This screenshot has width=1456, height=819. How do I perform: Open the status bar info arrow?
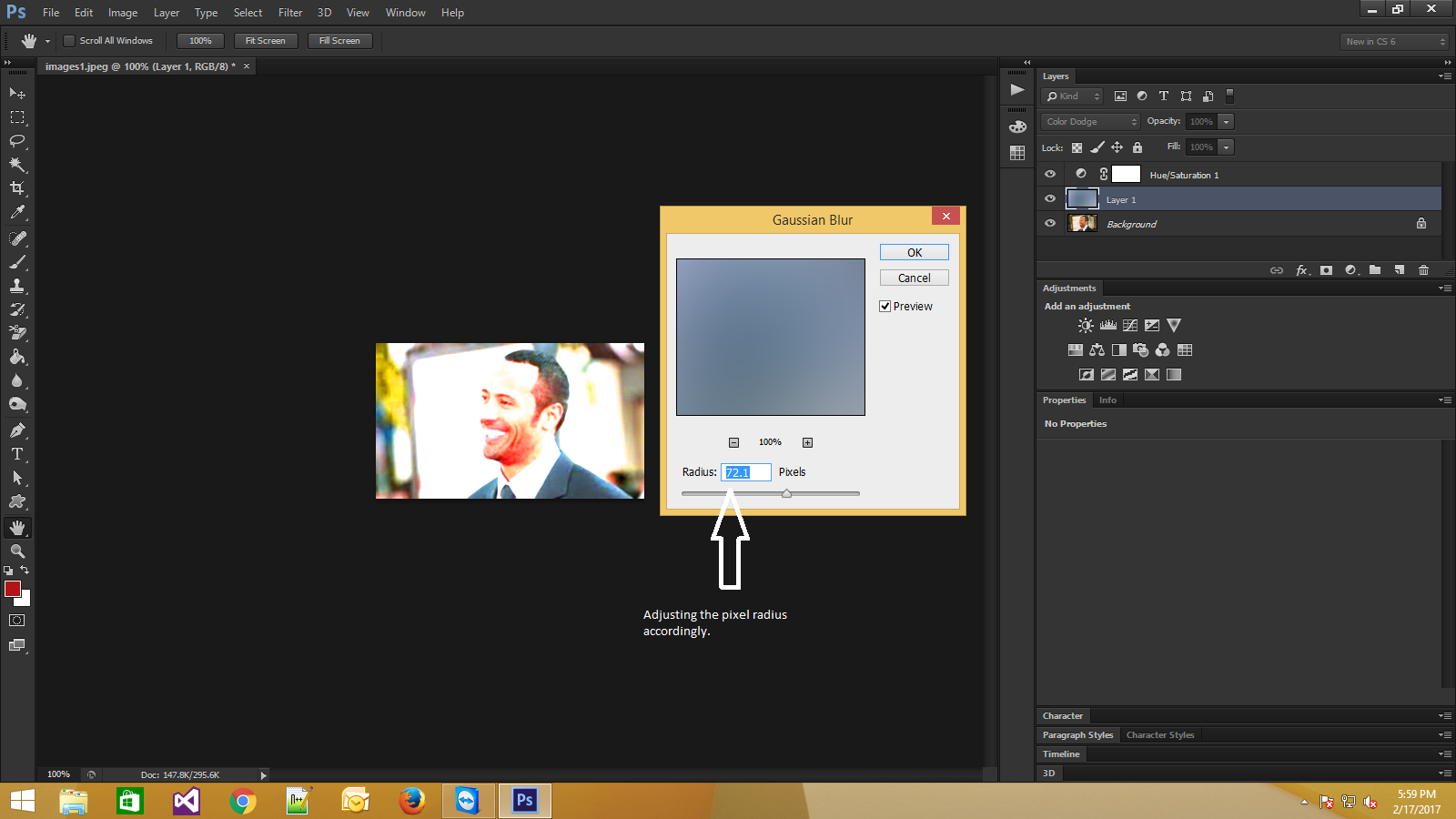point(264,775)
